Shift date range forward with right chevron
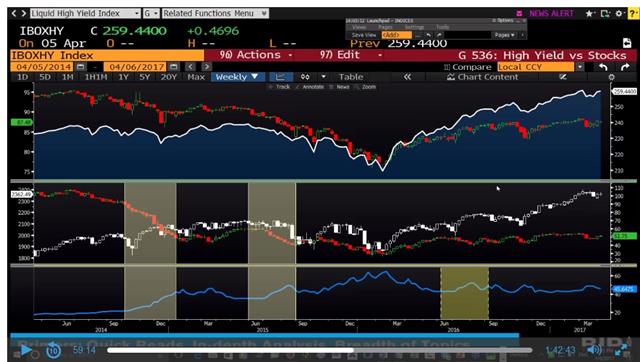Image resolution: width=640 pixels, height=362 pixels. (207, 67)
